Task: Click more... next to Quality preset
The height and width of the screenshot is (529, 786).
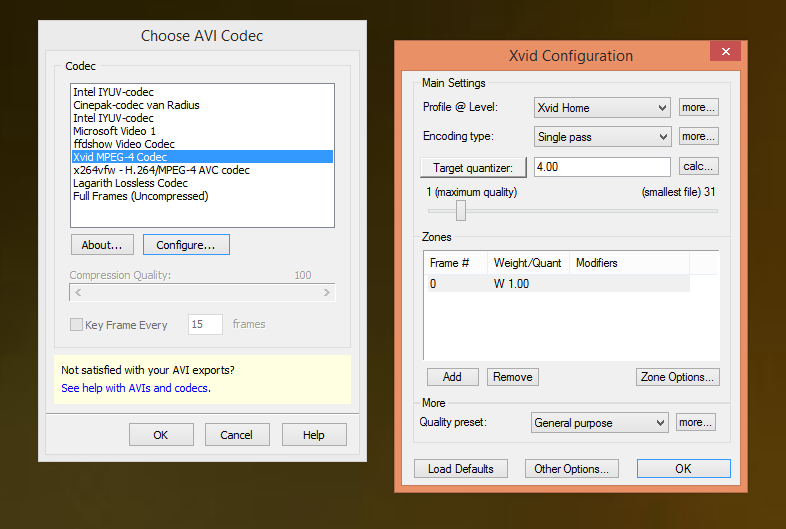Action: (x=695, y=422)
